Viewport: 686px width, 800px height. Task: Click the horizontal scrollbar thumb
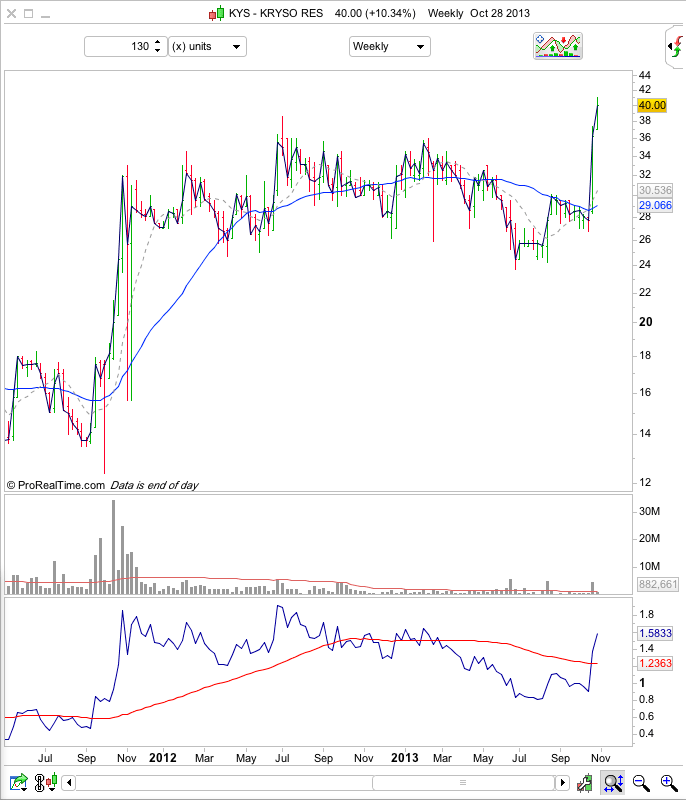[x=463, y=782]
